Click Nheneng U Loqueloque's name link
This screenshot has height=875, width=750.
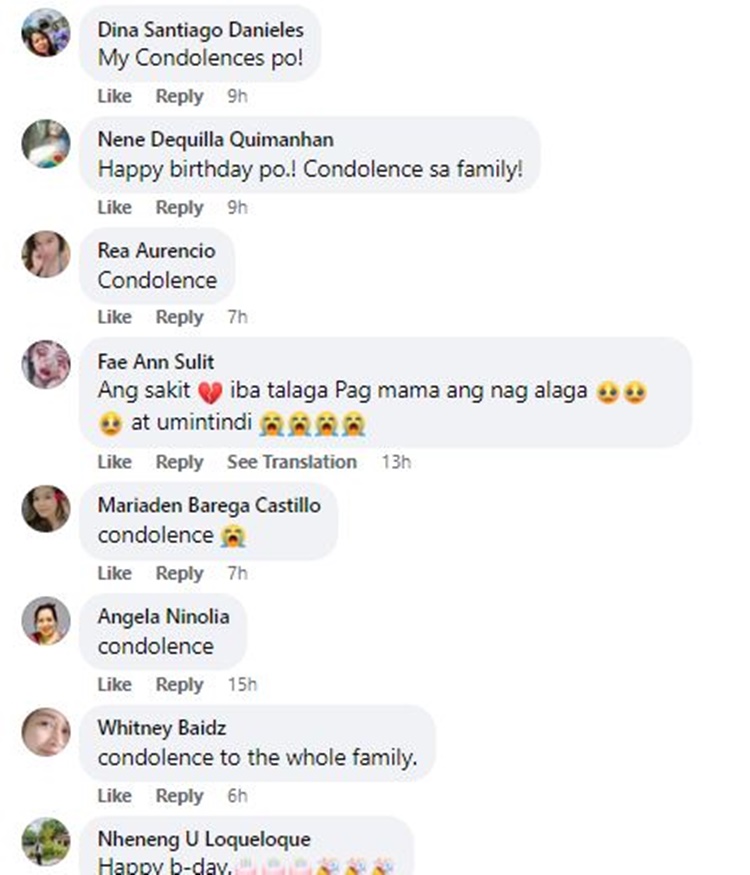[203, 839]
